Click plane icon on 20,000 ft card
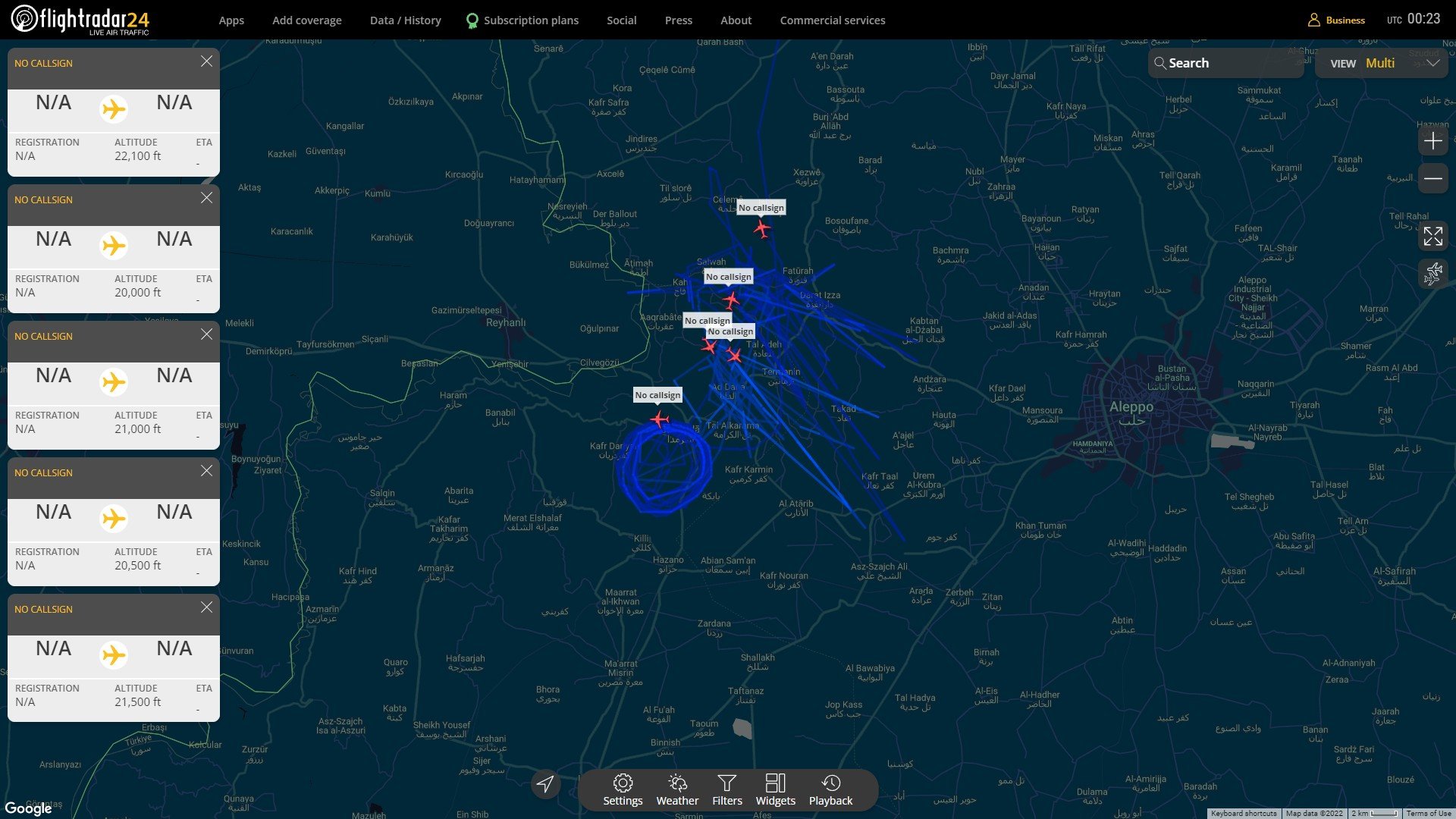1456x819 pixels. [x=114, y=246]
